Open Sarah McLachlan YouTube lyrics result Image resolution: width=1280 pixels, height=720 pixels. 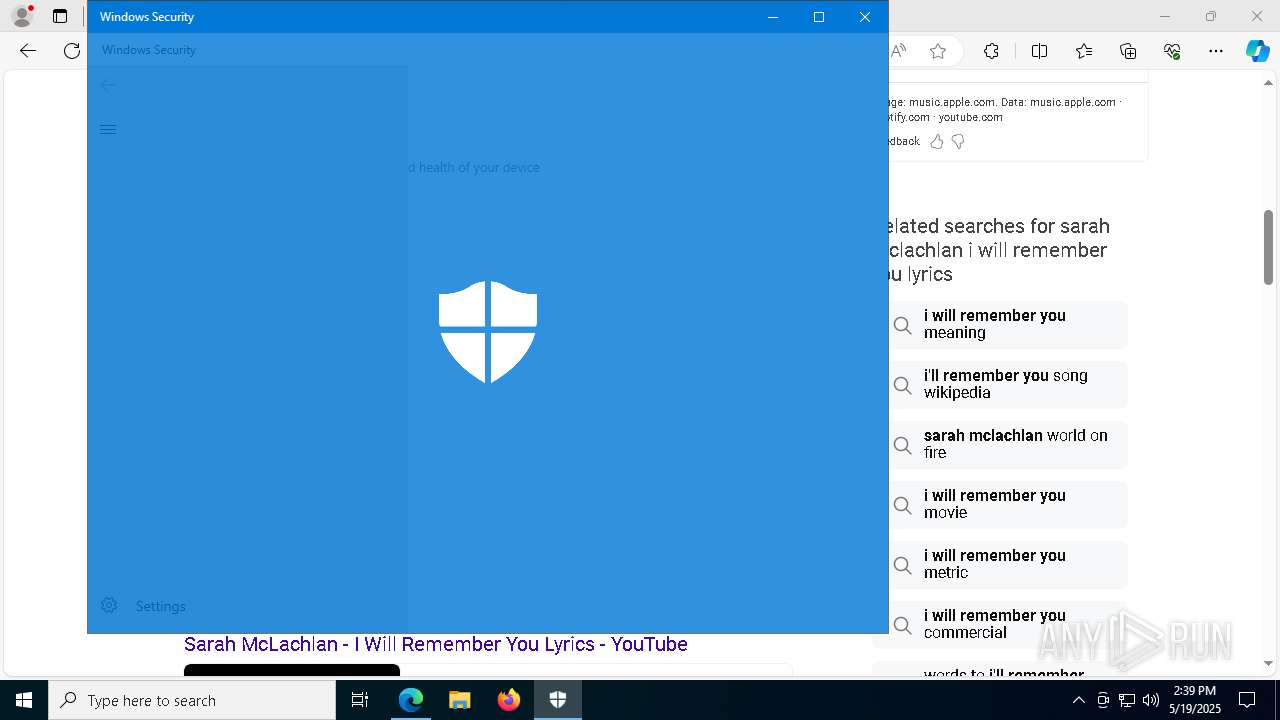(436, 644)
